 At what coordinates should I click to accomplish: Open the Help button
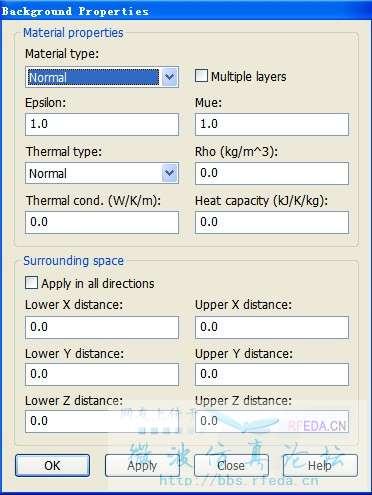pos(320,465)
